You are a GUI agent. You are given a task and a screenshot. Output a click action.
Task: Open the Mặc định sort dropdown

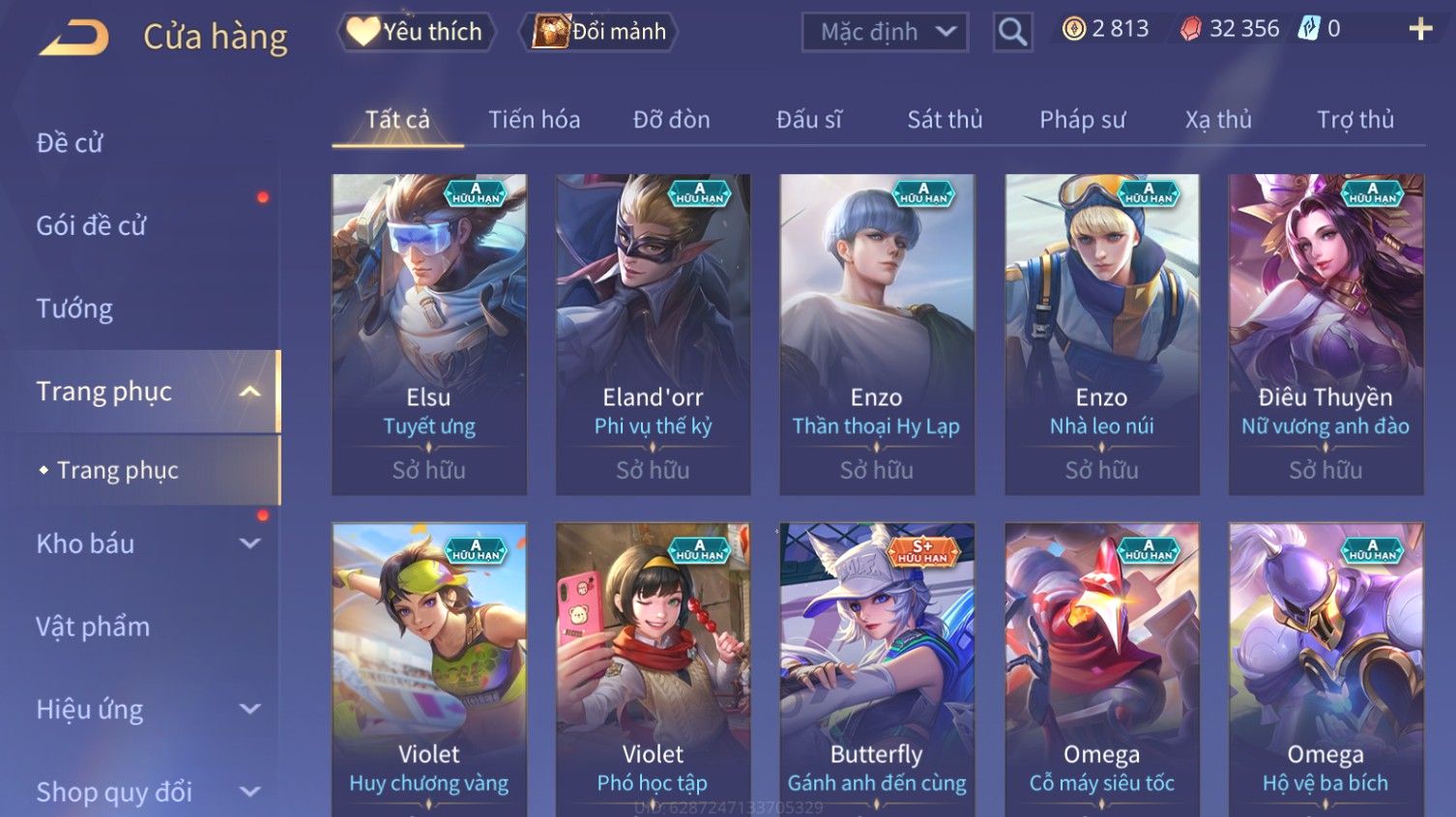885,32
